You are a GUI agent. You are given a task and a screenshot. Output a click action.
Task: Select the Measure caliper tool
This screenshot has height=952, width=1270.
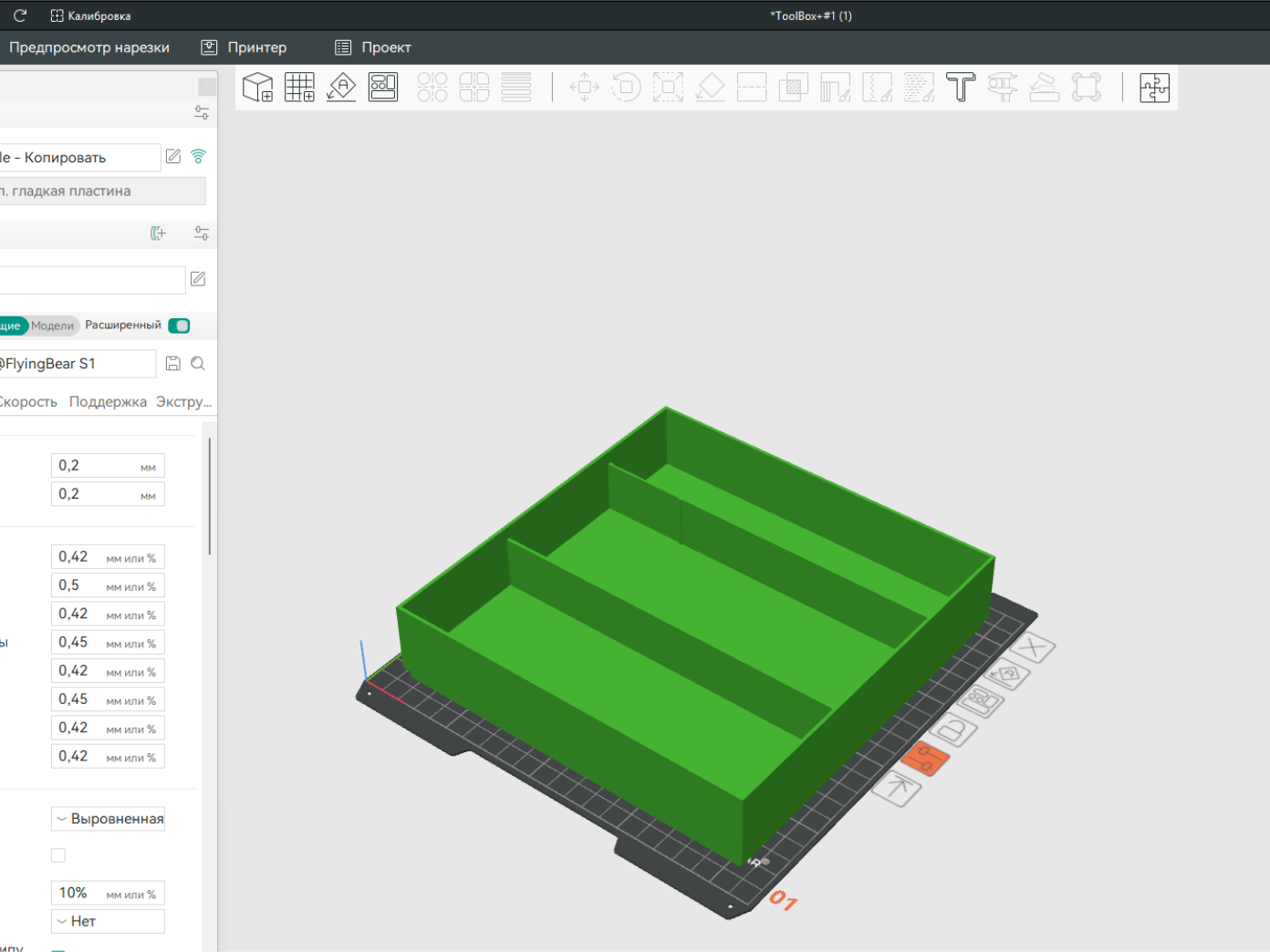(x=1003, y=88)
